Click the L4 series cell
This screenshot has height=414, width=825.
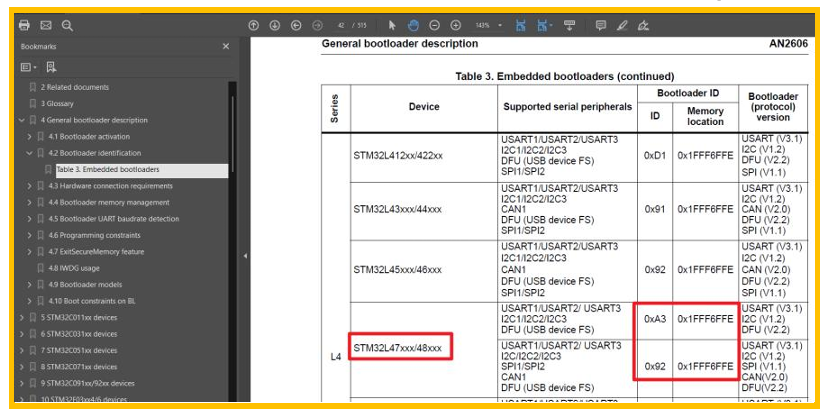[336, 357]
